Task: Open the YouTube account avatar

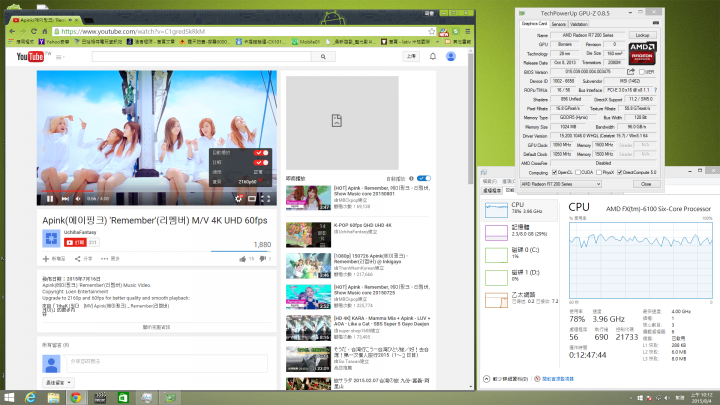Action: pos(451,56)
